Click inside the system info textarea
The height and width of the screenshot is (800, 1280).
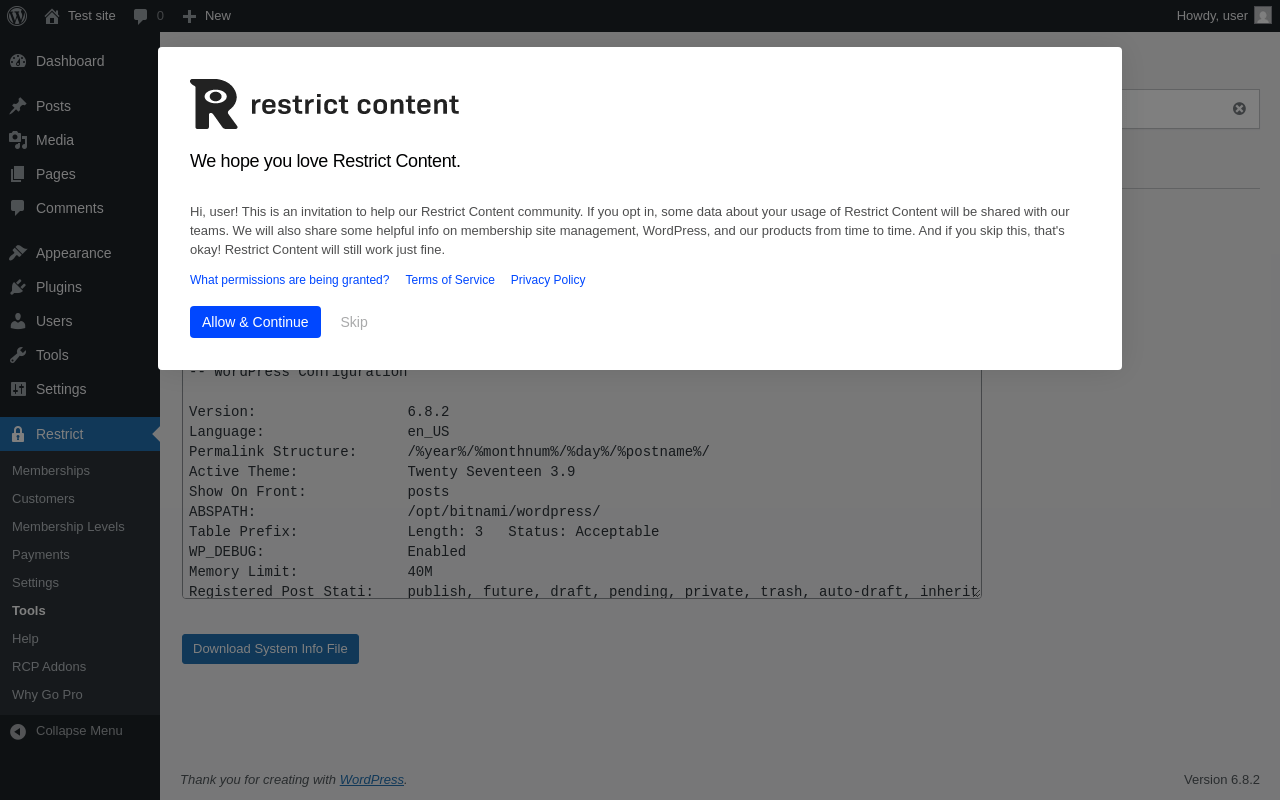coord(582,484)
